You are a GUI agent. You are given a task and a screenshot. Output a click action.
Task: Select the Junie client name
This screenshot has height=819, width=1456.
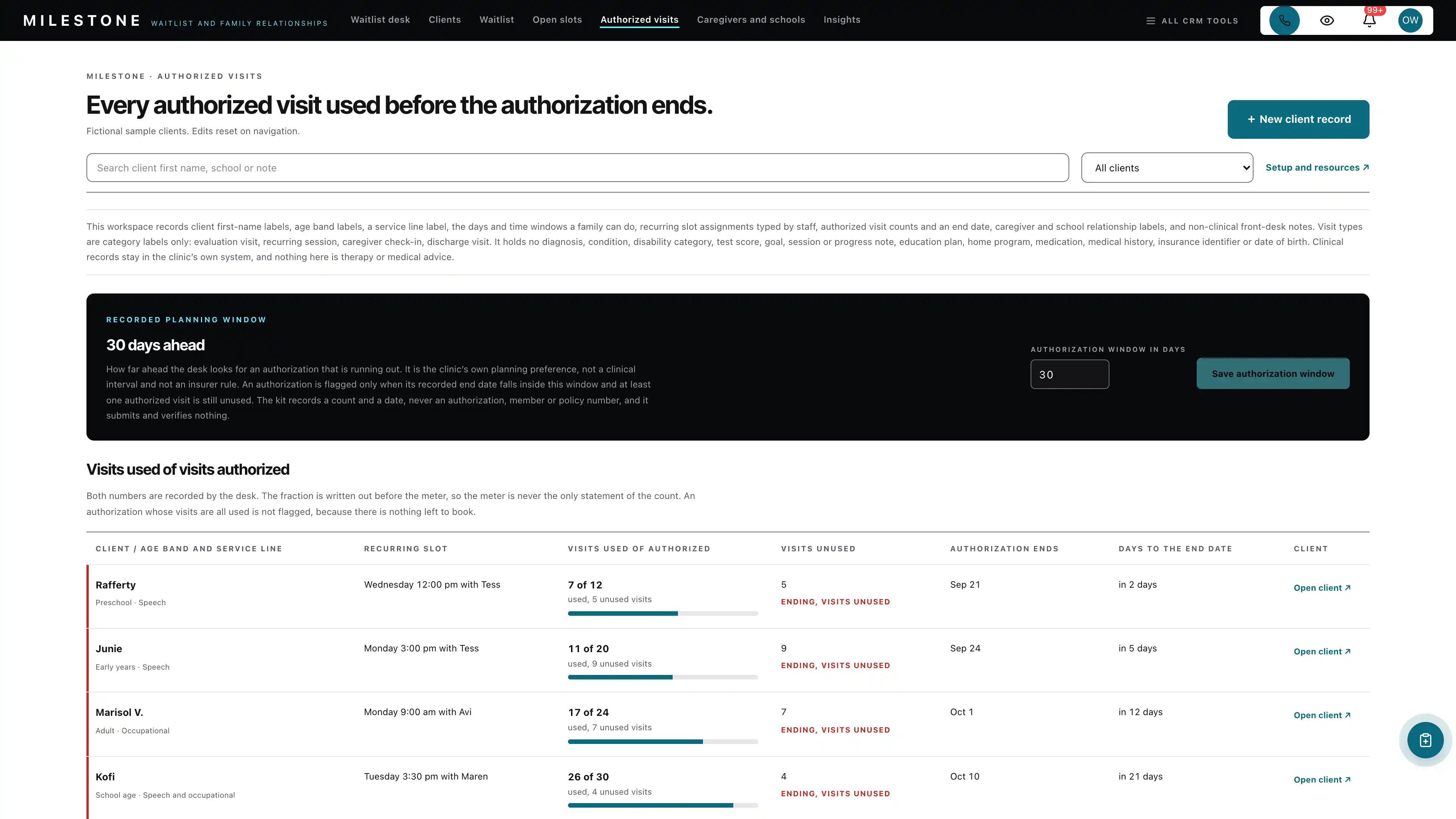tap(108, 649)
